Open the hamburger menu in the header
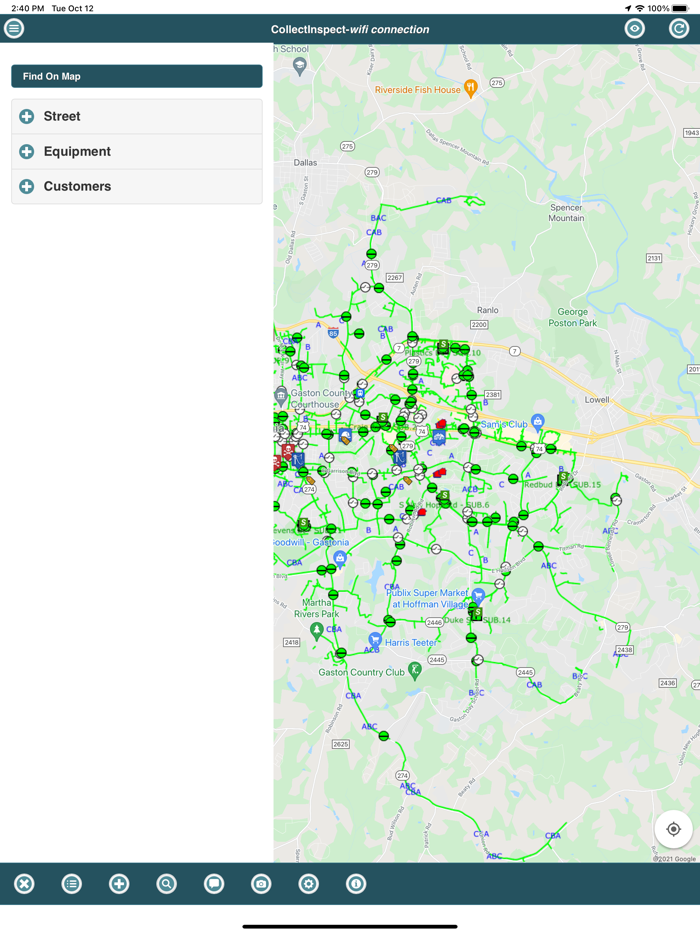Image resolution: width=700 pixels, height=934 pixels. 14,28
